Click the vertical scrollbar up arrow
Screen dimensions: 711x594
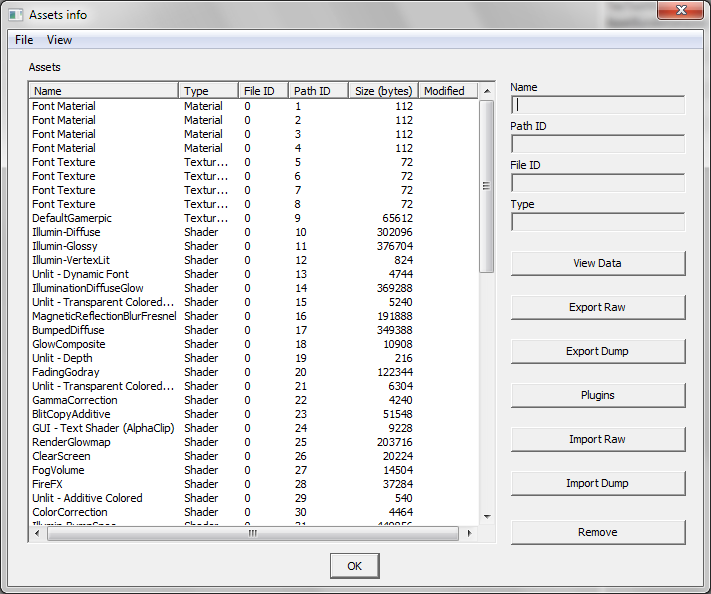click(x=487, y=92)
